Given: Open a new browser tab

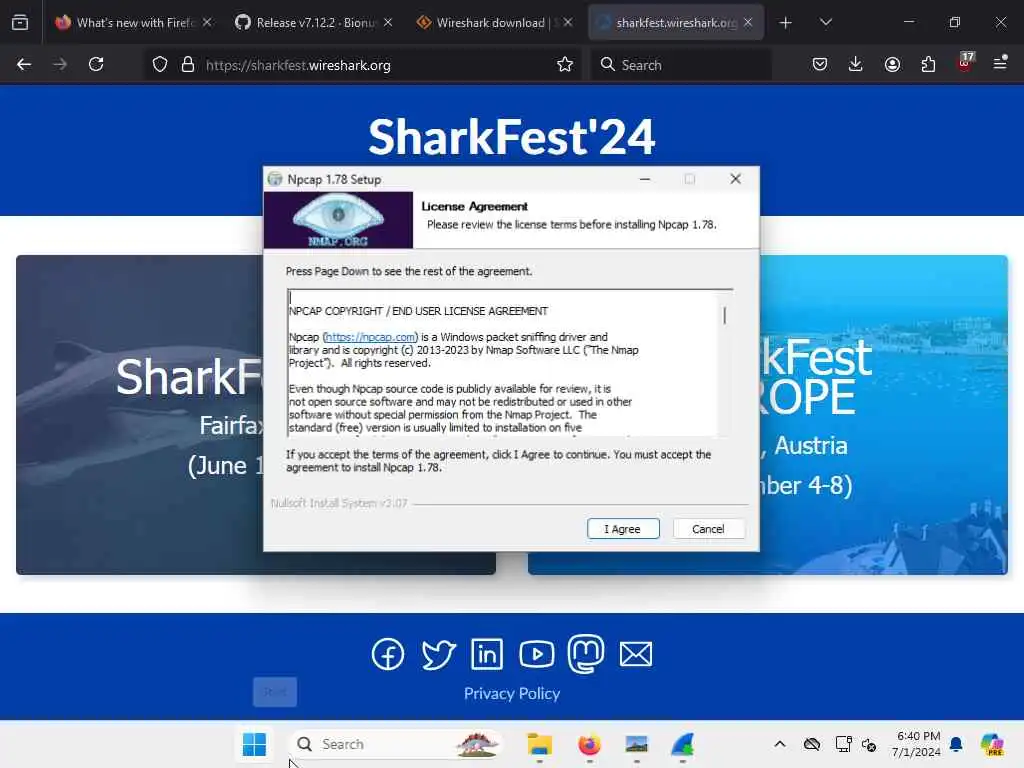Looking at the screenshot, I should pos(786,23).
